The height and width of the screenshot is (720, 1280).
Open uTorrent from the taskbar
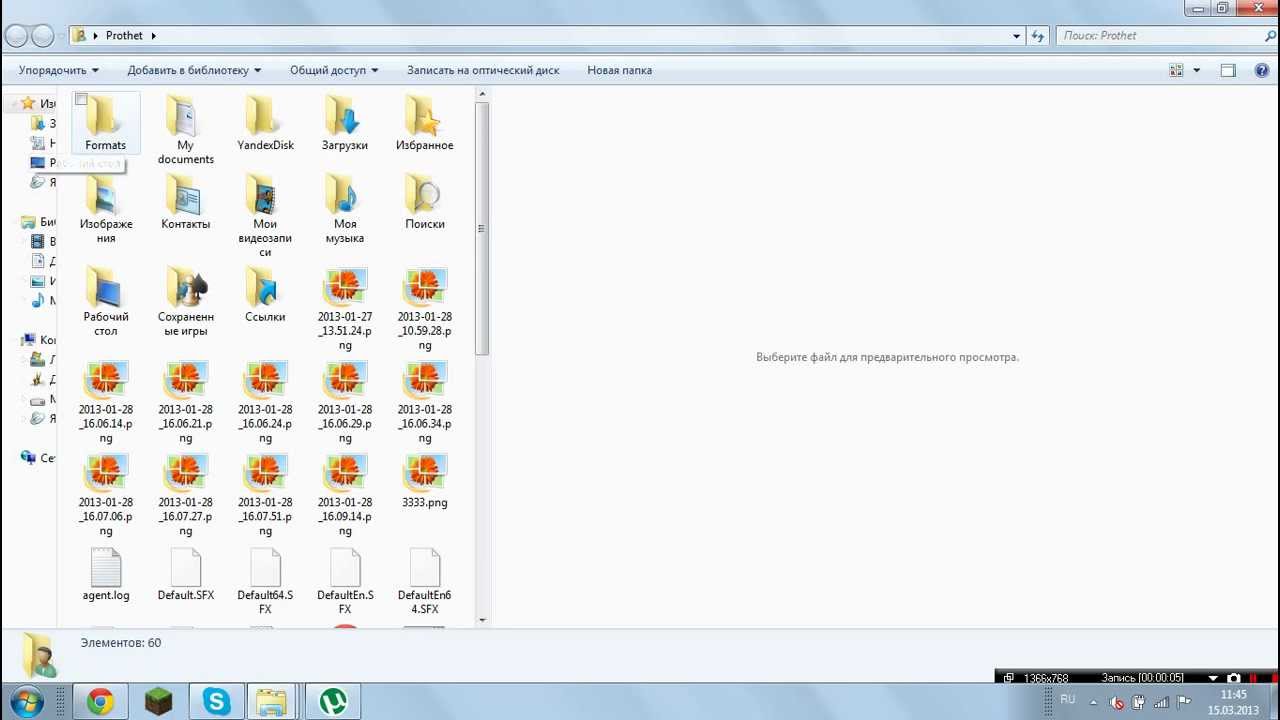[333, 702]
